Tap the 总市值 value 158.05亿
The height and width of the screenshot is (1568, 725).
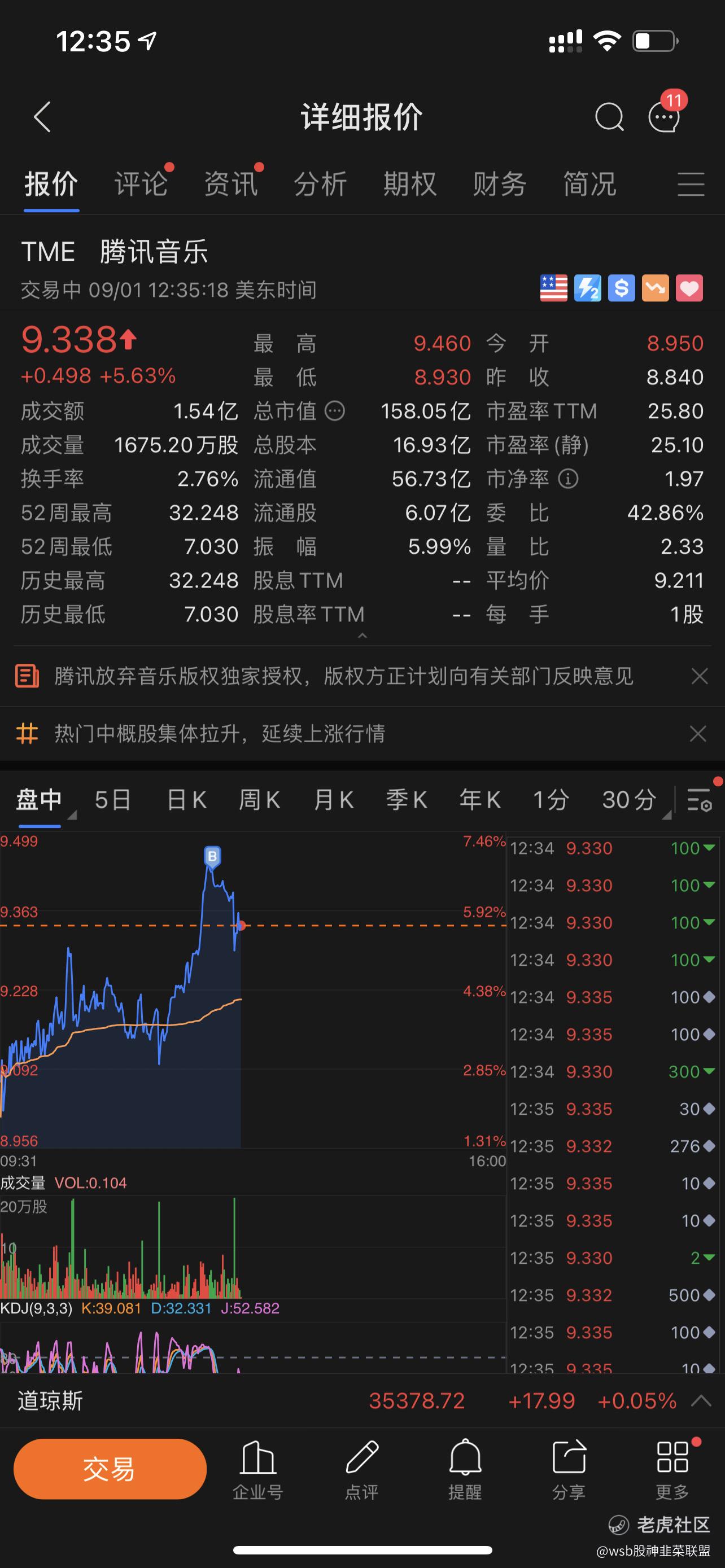(x=426, y=411)
